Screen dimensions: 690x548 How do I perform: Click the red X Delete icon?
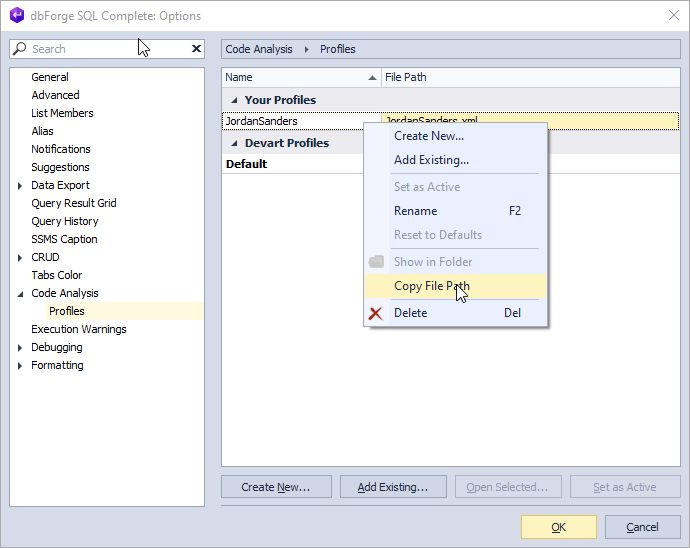[x=375, y=313]
